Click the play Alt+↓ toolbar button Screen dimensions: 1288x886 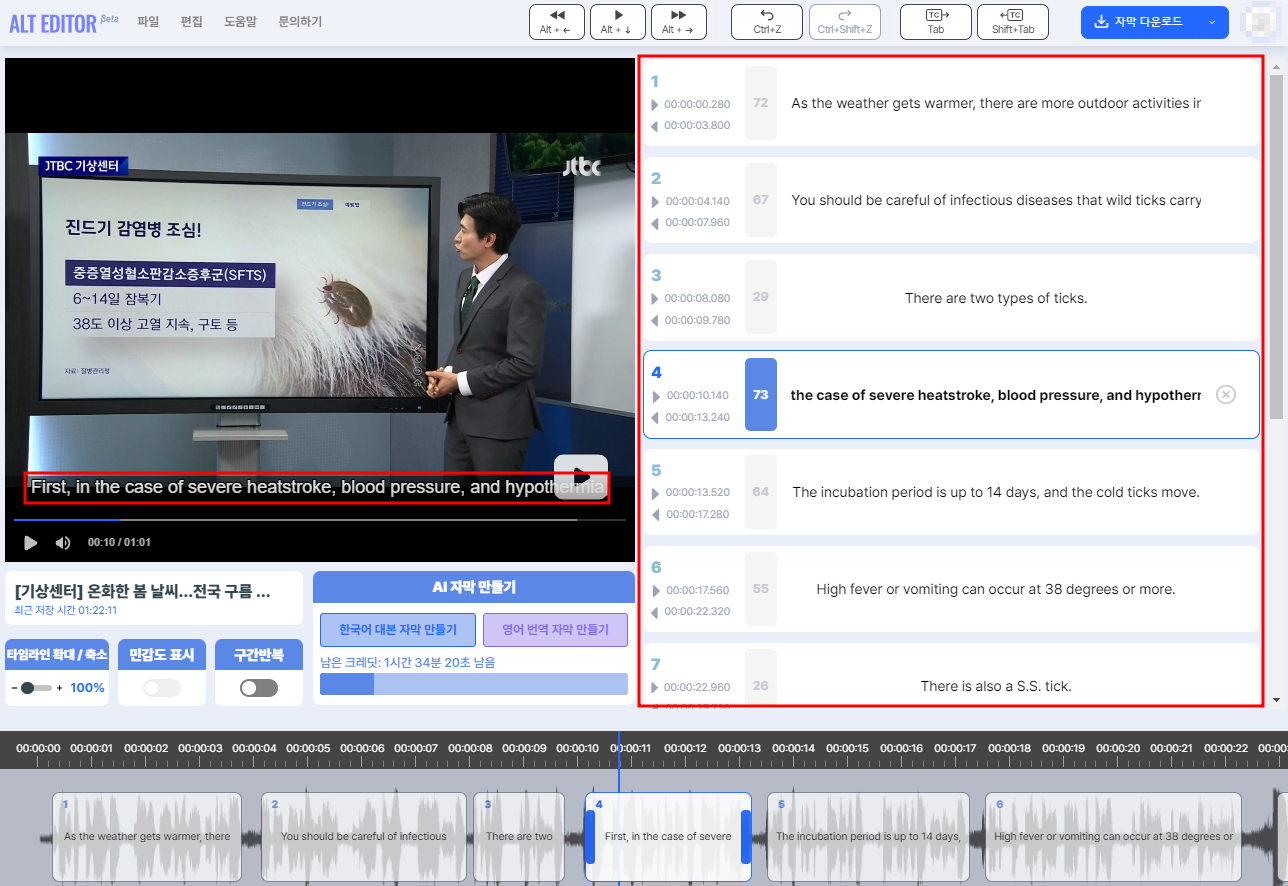(618, 21)
